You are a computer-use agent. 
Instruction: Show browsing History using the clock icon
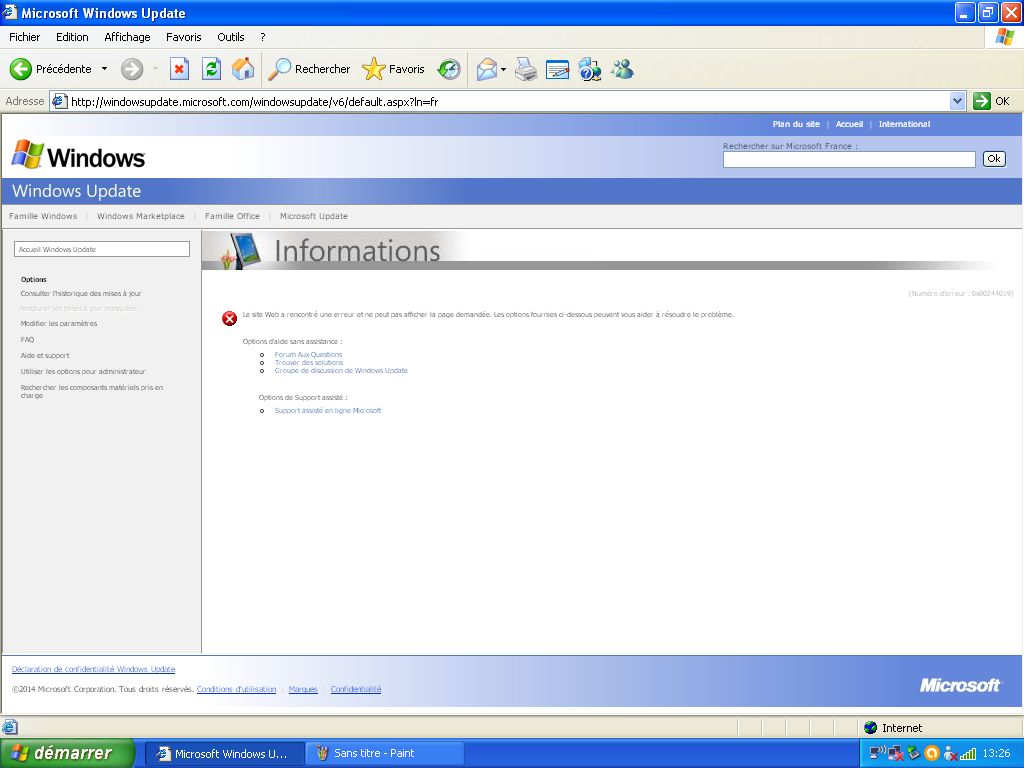[449, 69]
